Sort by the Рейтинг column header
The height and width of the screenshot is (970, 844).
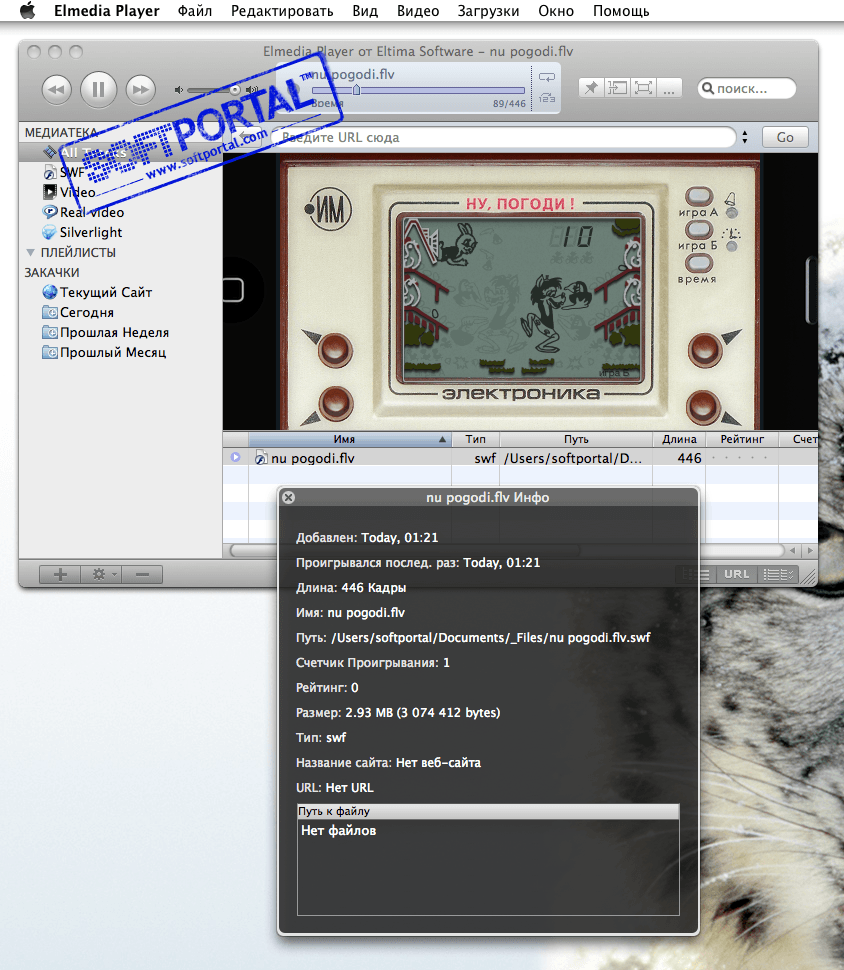click(742, 439)
